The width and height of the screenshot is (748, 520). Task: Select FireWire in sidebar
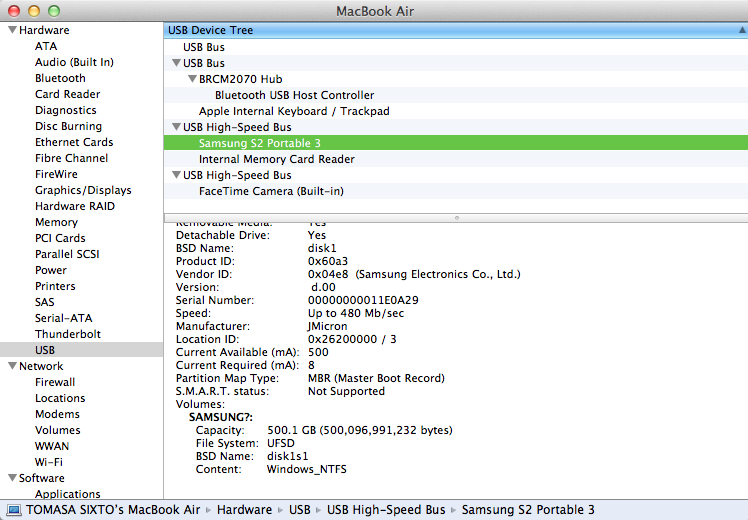click(x=56, y=174)
